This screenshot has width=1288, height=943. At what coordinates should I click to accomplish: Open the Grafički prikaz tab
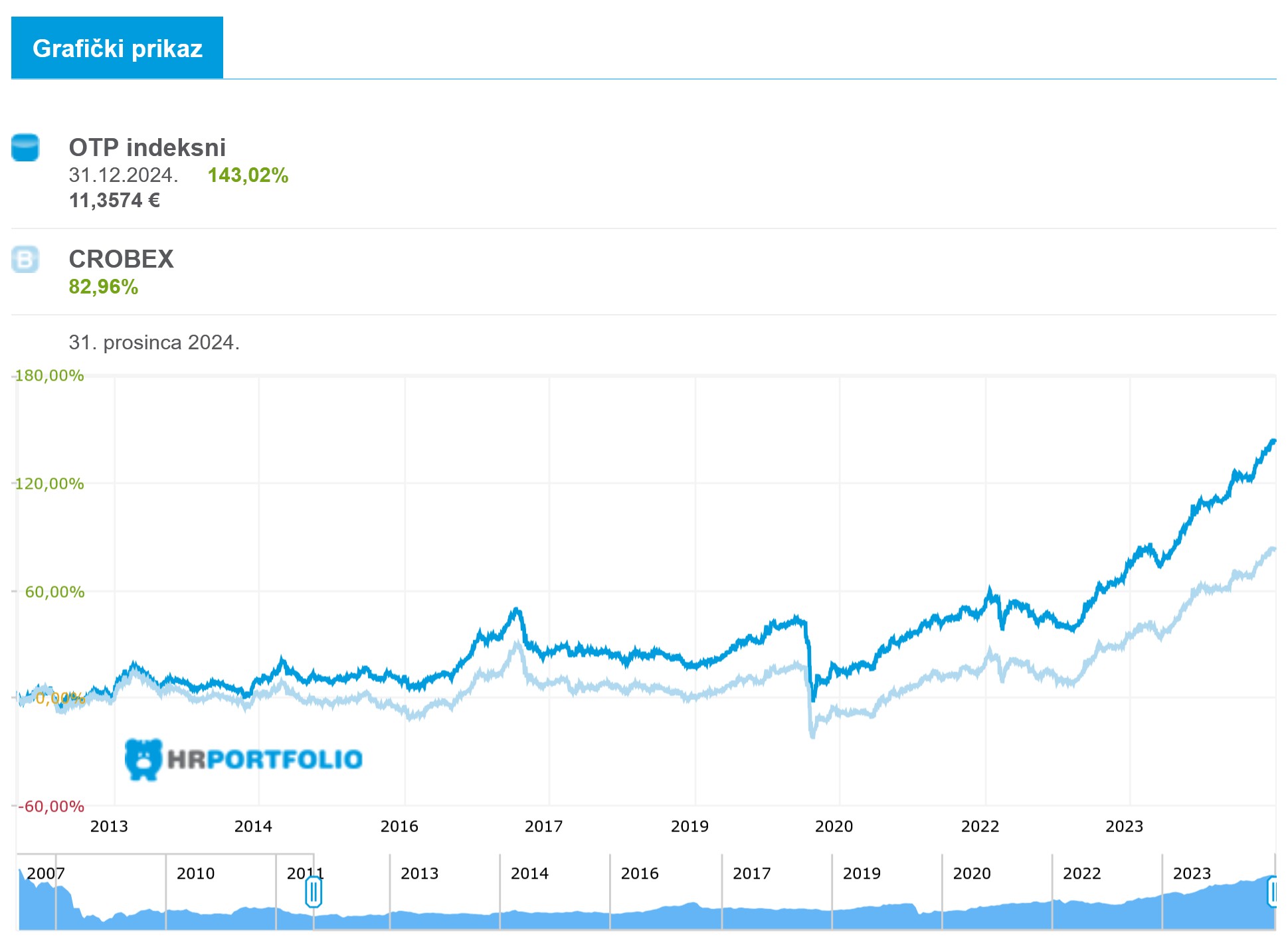tap(117, 48)
